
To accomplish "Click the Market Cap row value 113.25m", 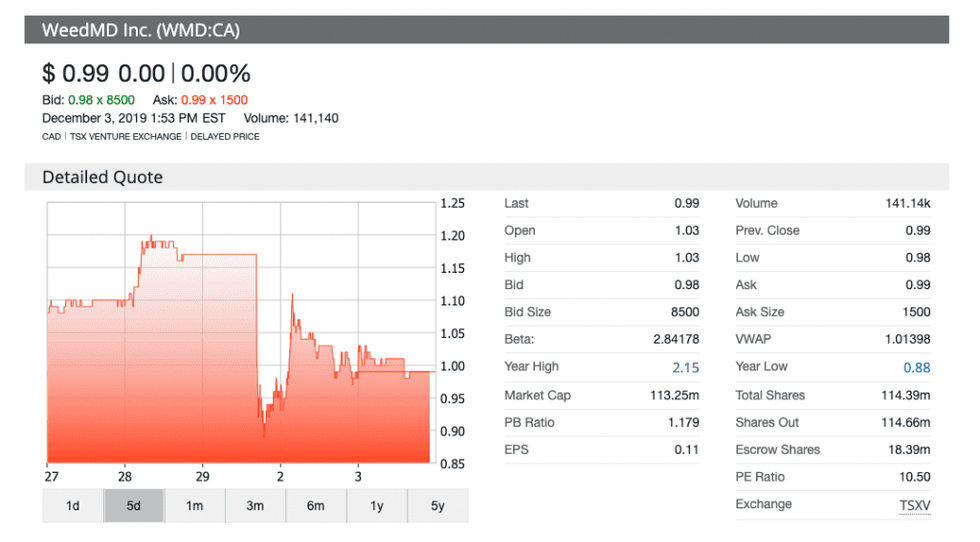I will click(675, 395).
